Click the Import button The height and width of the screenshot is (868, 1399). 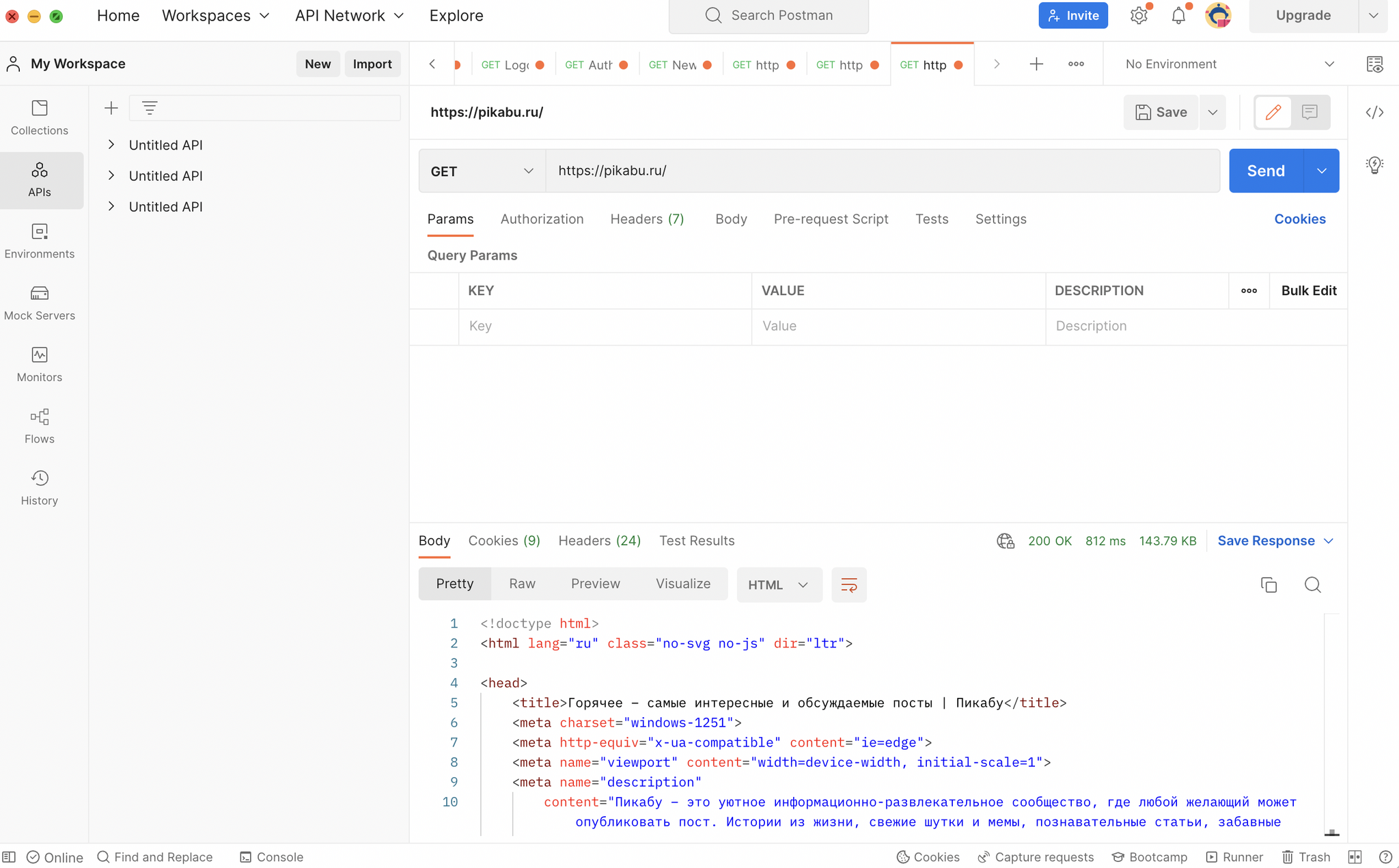(x=372, y=64)
